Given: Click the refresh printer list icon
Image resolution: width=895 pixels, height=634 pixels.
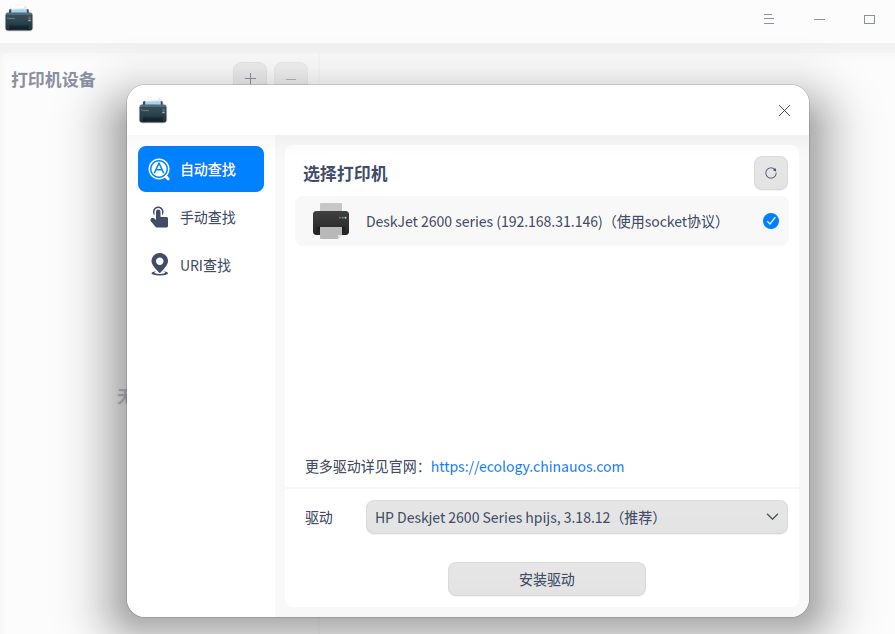Looking at the screenshot, I should tap(770, 173).
